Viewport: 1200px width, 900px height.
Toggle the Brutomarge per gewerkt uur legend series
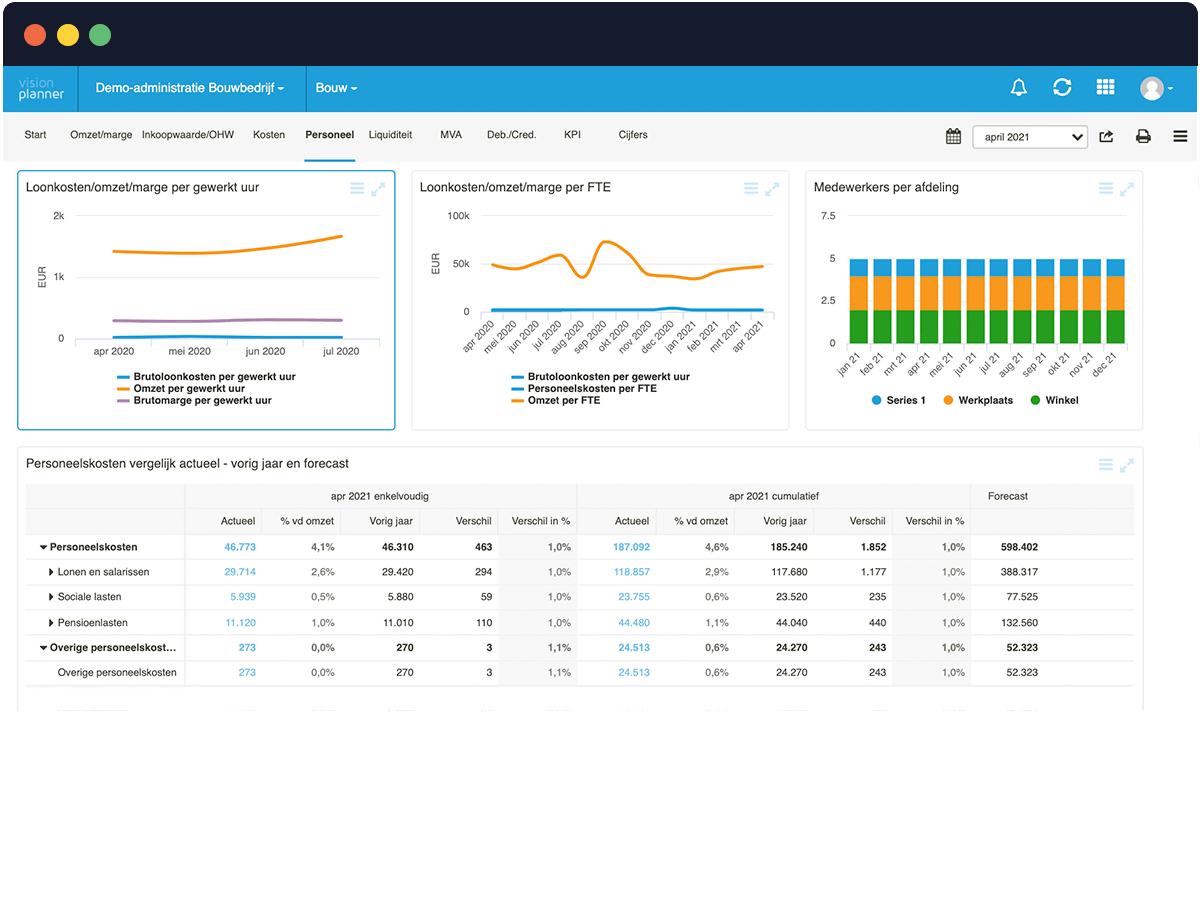[x=194, y=400]
